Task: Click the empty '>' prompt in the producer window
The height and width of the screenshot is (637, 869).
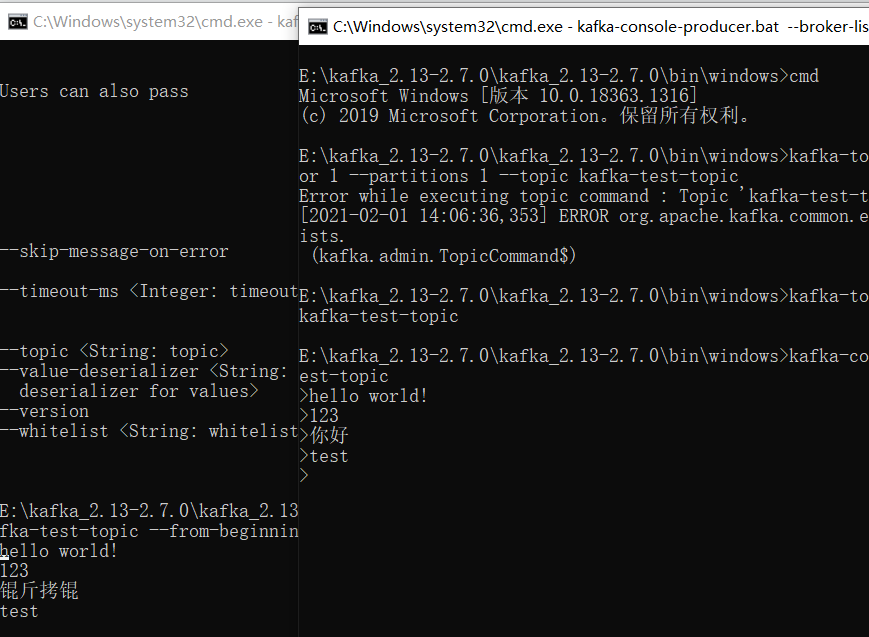Action: point(304,476)
